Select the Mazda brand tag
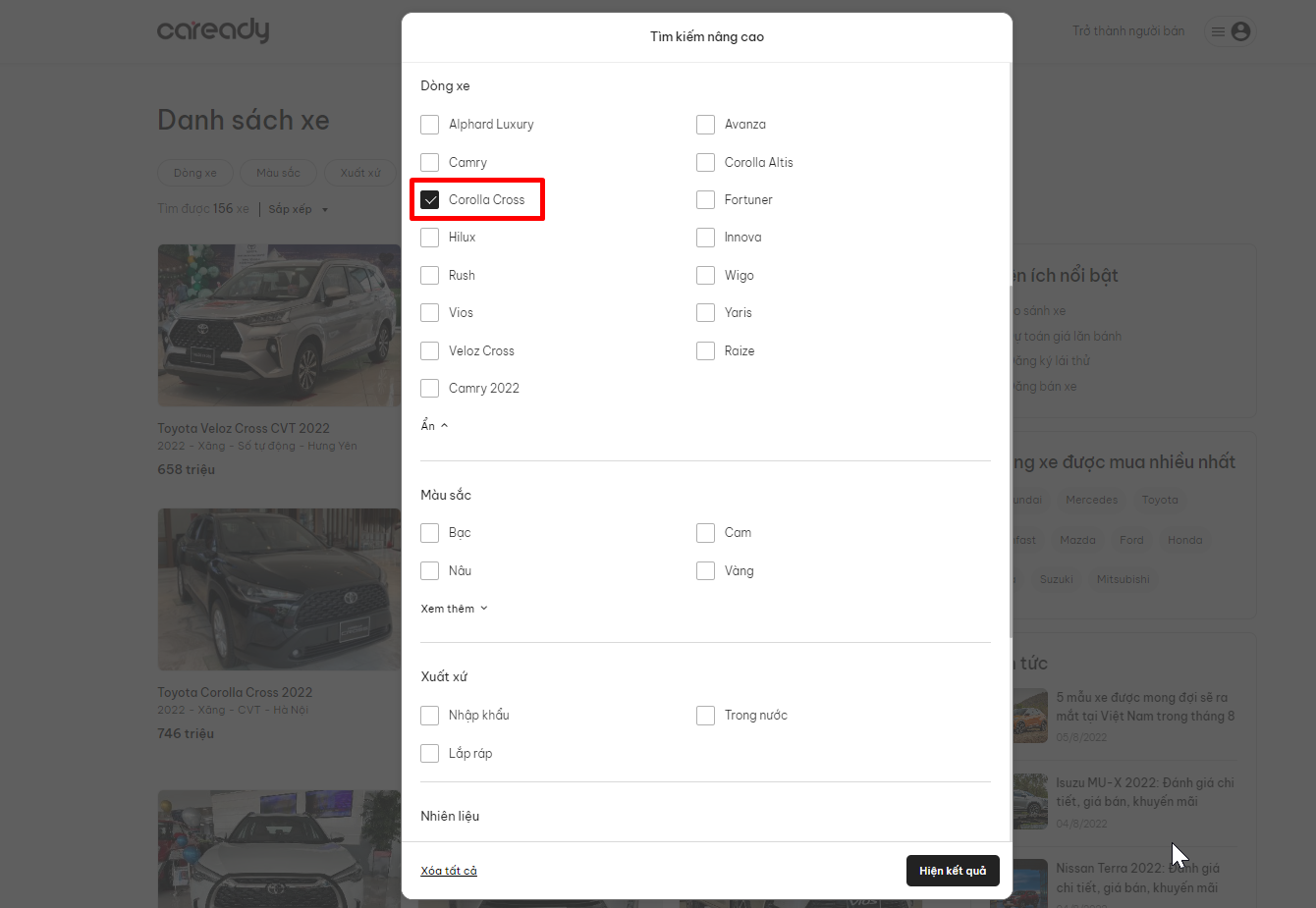1316x908 pixels. 1077,540
